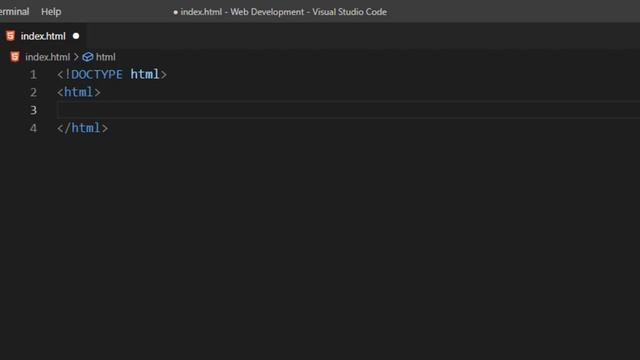Click line number 2 in the gutter
Viewport: 640px width, 360px height.
[x=33, y=92]
